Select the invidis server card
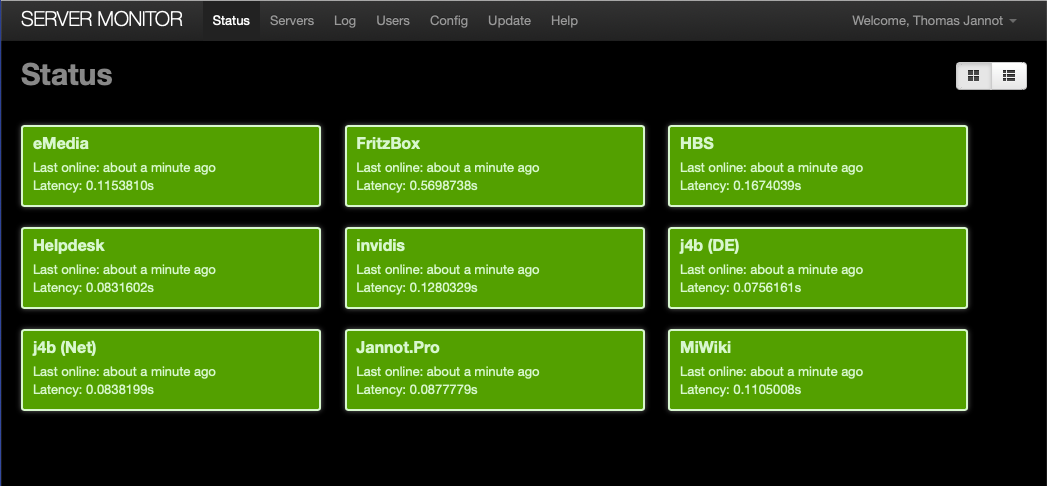 [494, 268]
